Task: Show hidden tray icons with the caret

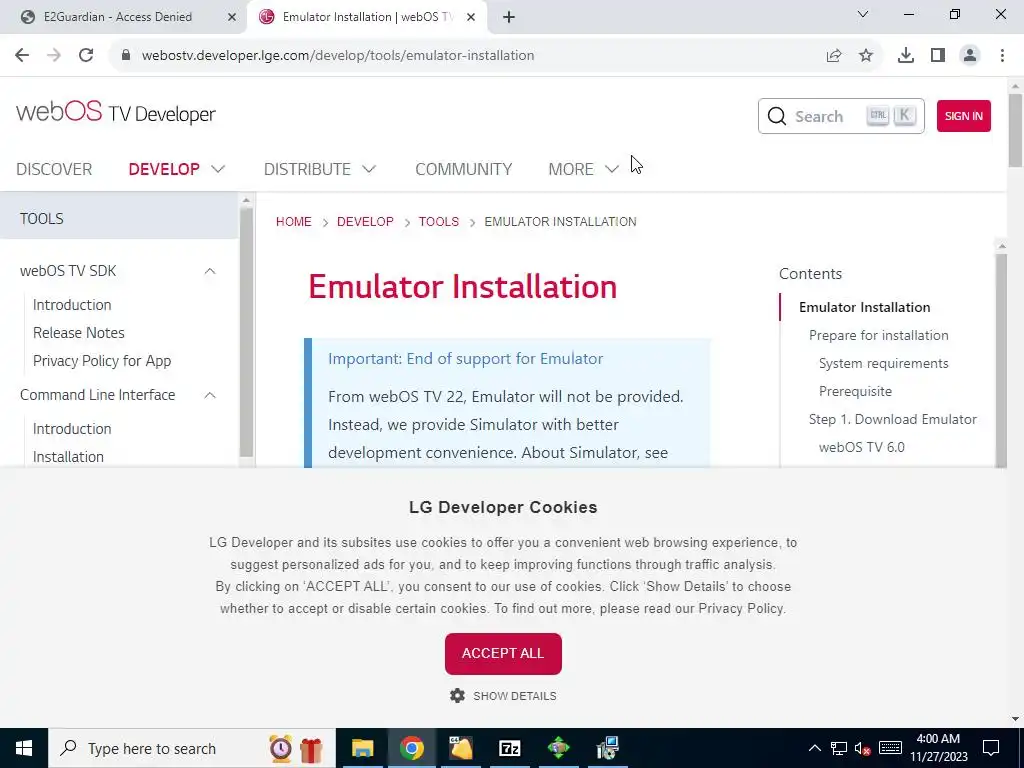Action: tap(814, 748)
